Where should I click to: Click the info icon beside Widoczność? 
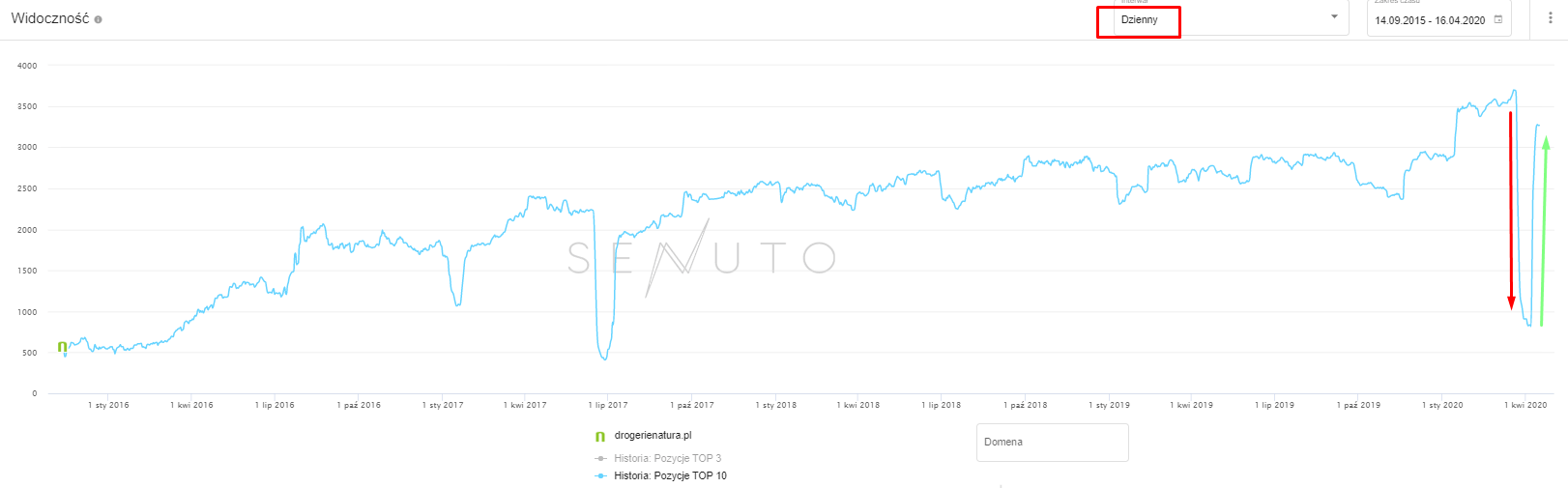pyautogui.click(x=99, y=19)
